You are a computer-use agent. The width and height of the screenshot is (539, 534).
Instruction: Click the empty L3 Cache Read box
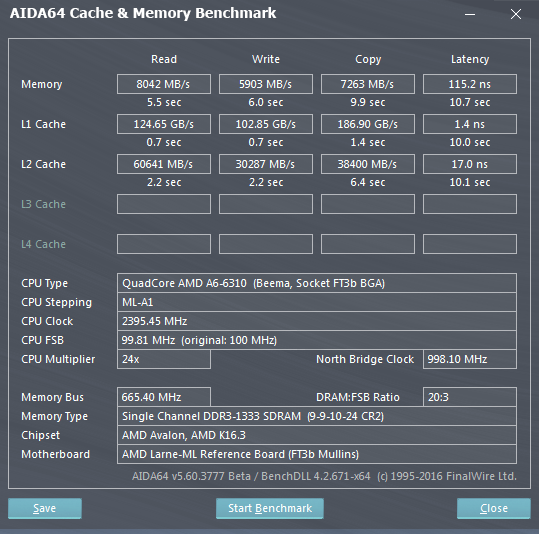pyautogui.click(x=164, y=204)
